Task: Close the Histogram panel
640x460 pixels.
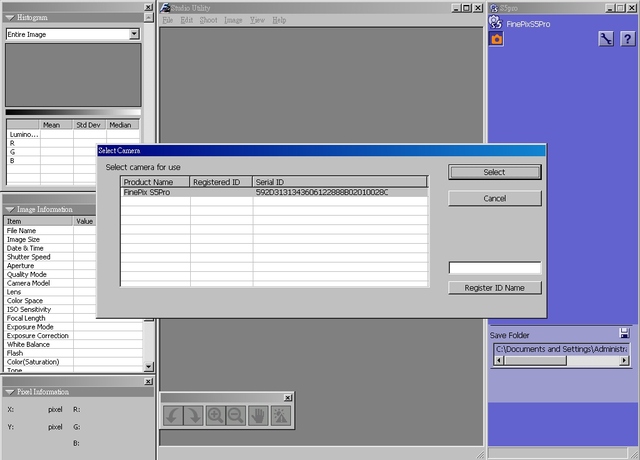Action: 149,7
